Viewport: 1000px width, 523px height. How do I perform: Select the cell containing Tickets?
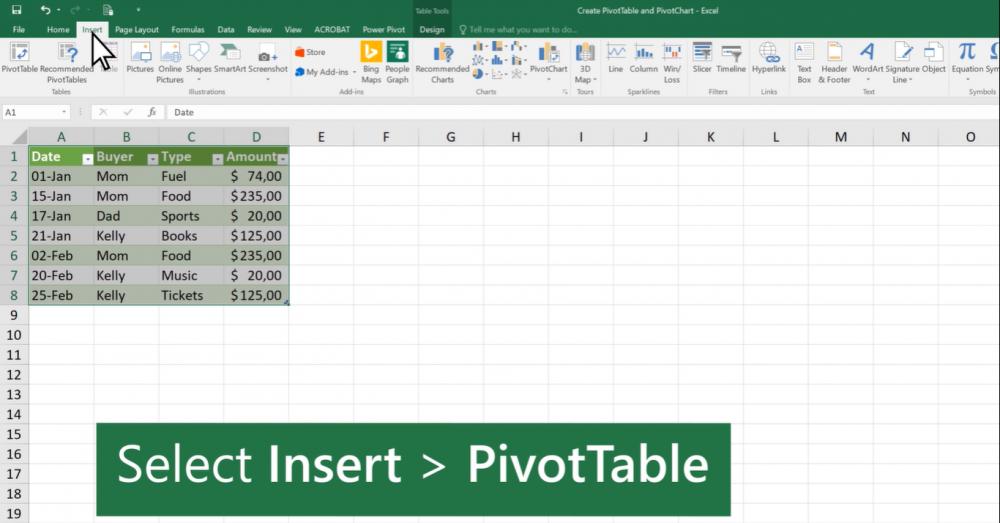pos(191,295)
